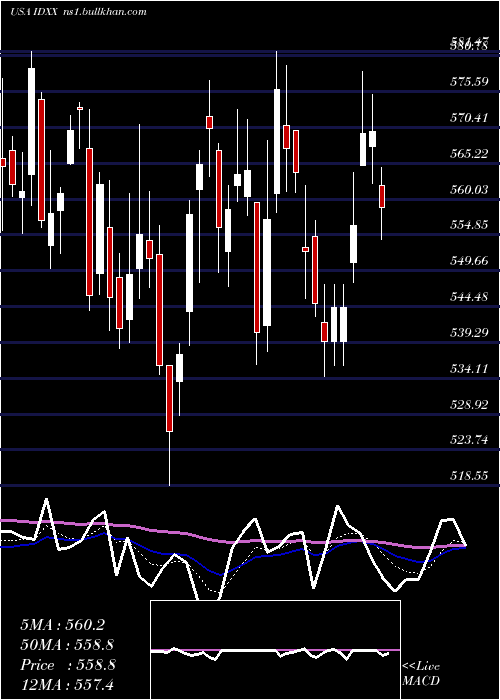Select the 549.66 price axis label

[x=470, y=261]
